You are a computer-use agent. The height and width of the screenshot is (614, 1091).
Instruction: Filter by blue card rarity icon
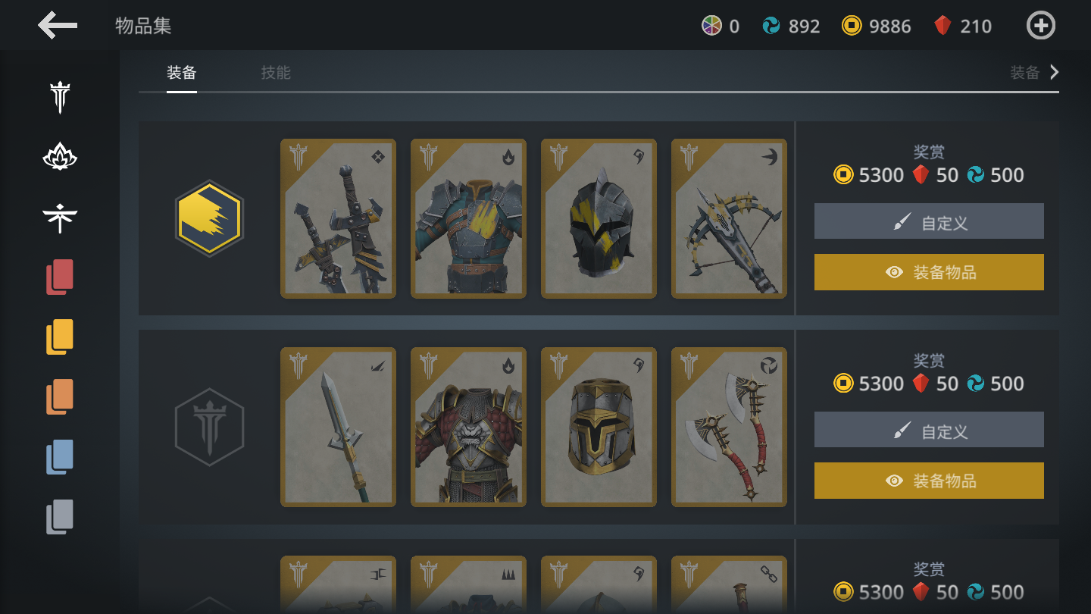[60, 457]
